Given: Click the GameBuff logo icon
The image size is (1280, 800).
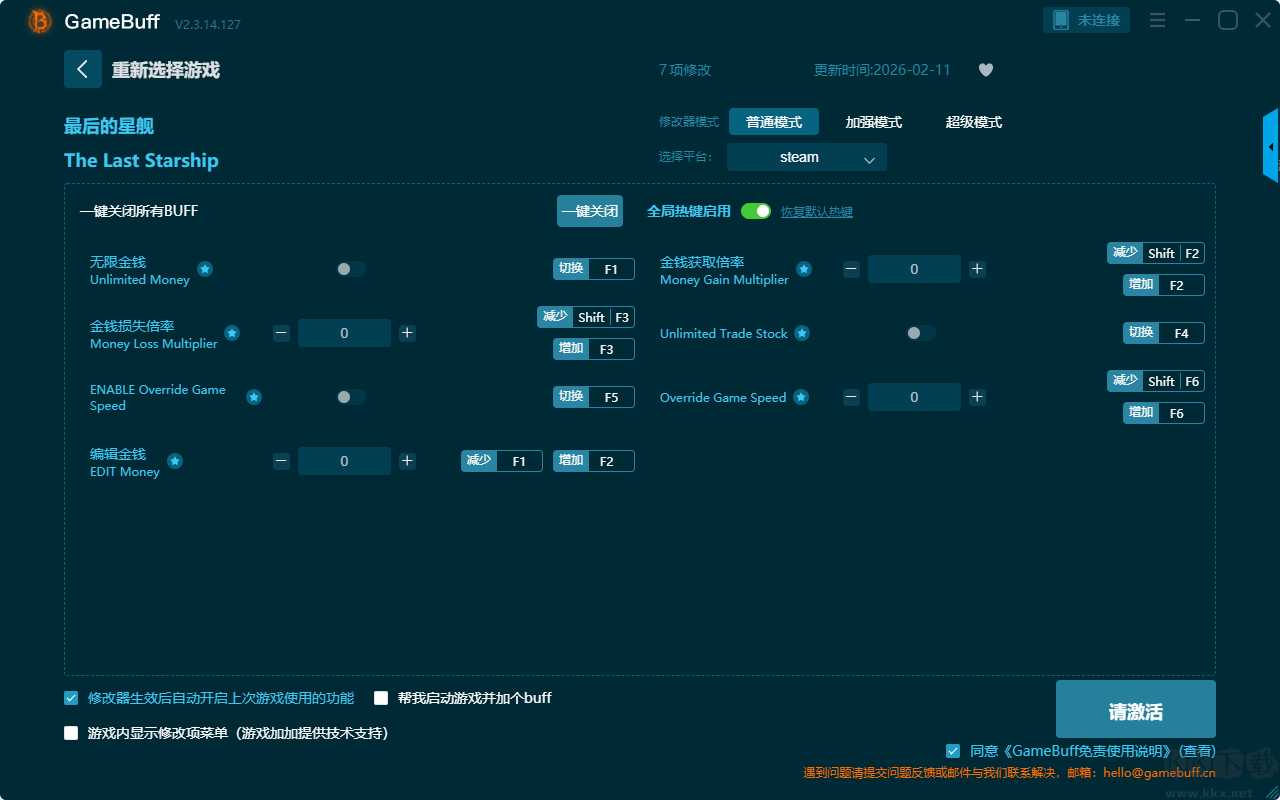Looking at the screenshot, I should 40,21.
